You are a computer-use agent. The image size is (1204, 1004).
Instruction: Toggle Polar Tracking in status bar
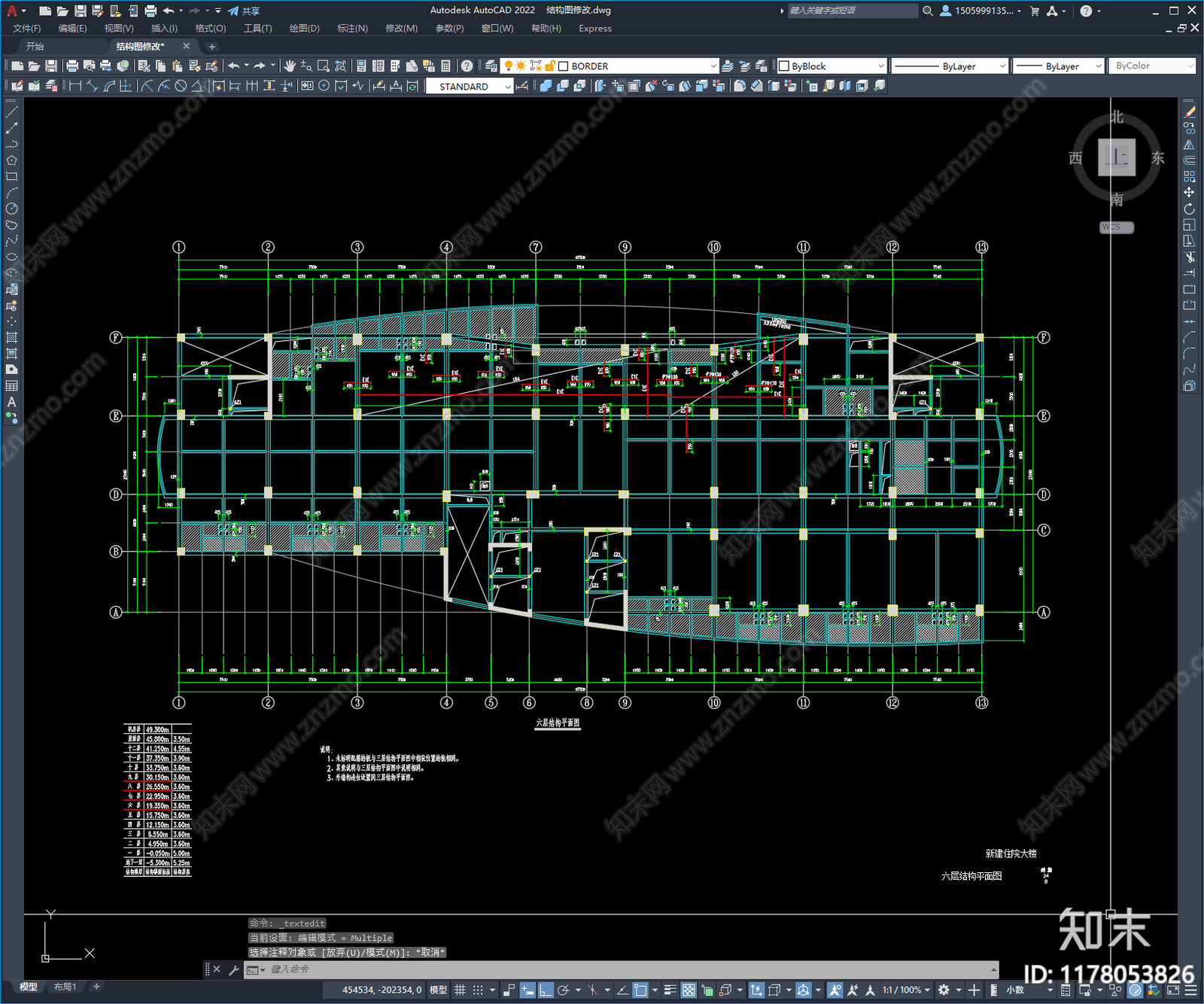click(x=563, y=990)
